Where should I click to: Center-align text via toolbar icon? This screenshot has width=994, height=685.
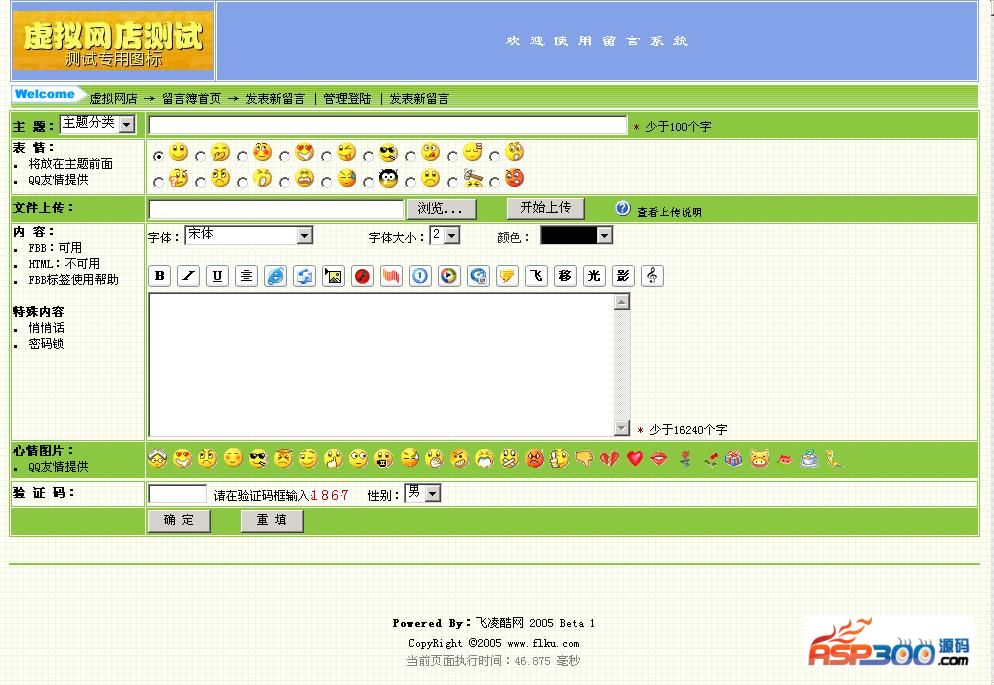(x=247, y=276)
